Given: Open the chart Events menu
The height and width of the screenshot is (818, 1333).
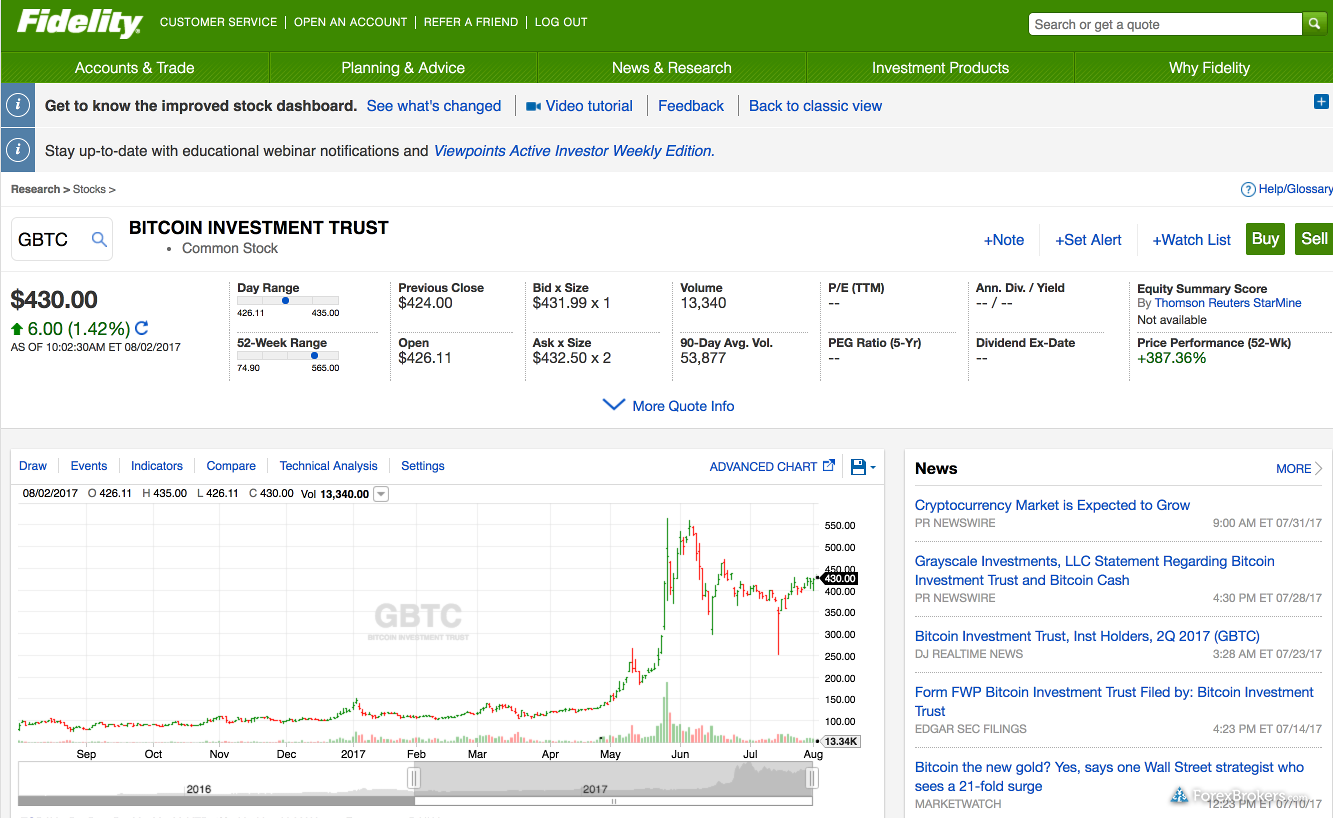Looking at the screenshot, I should [x=89, y=466].
